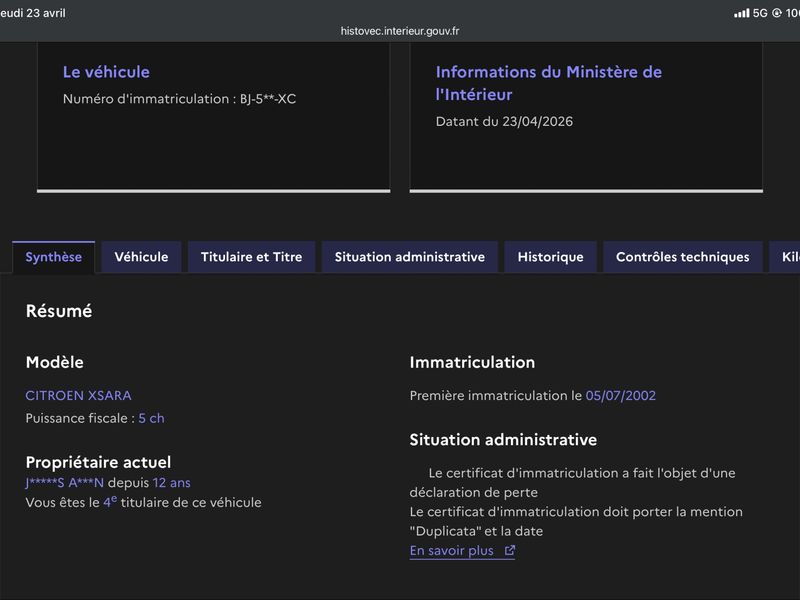
Task: Open the Contrôles techniques tab
Action: pyautogui.click(x=683, y=257)
